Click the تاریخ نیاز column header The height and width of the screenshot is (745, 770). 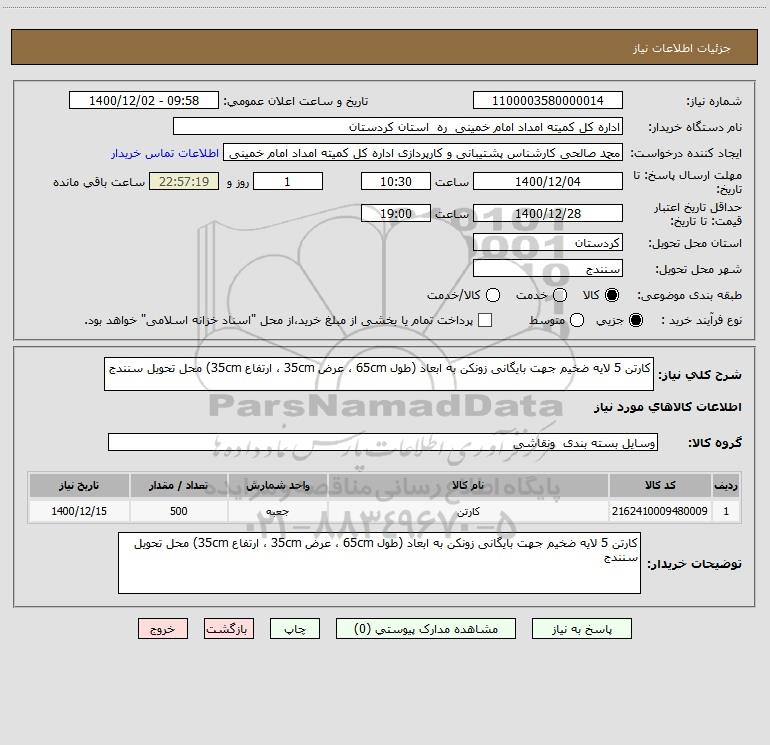(79, 485)
